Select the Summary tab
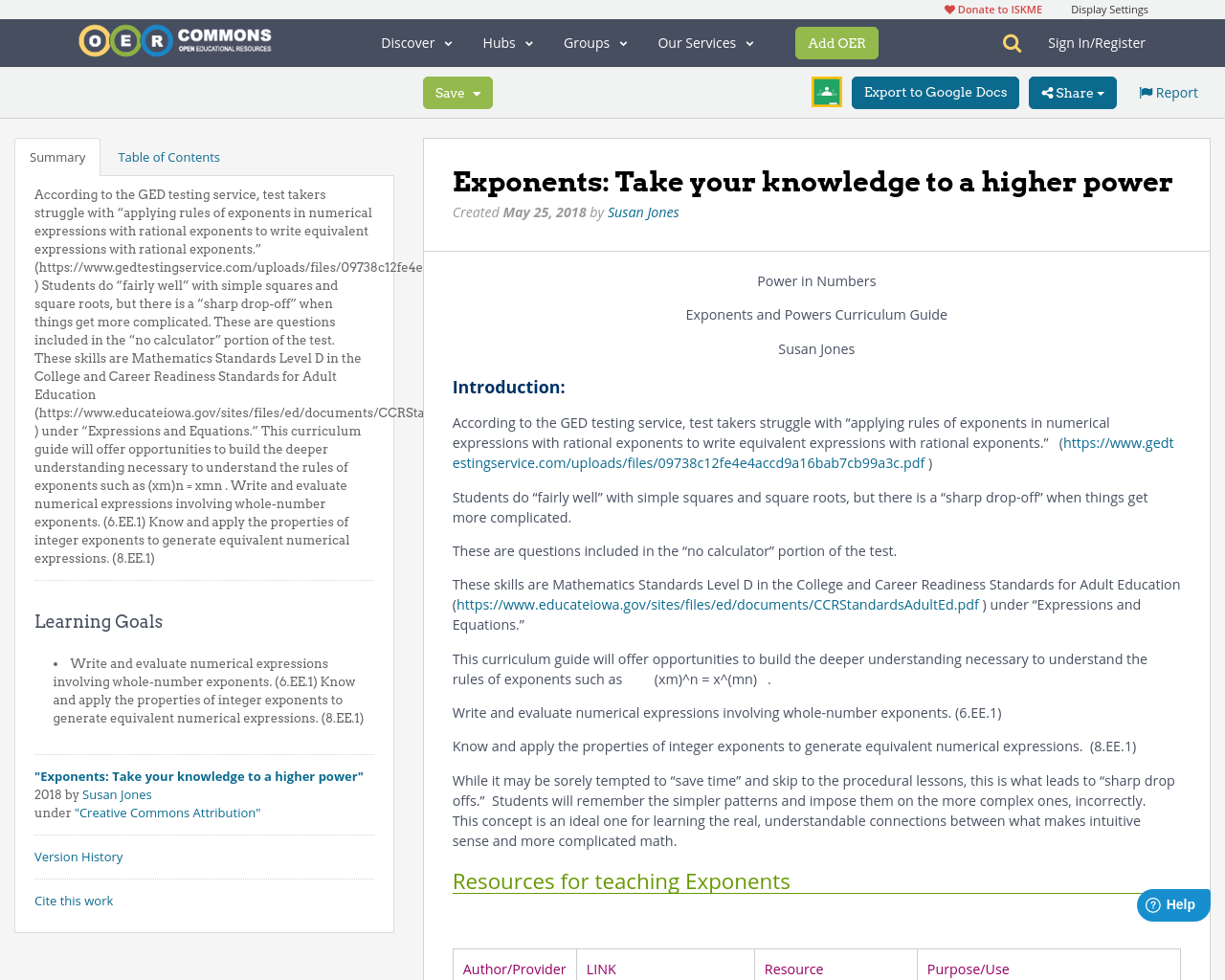 click(57, 155)
